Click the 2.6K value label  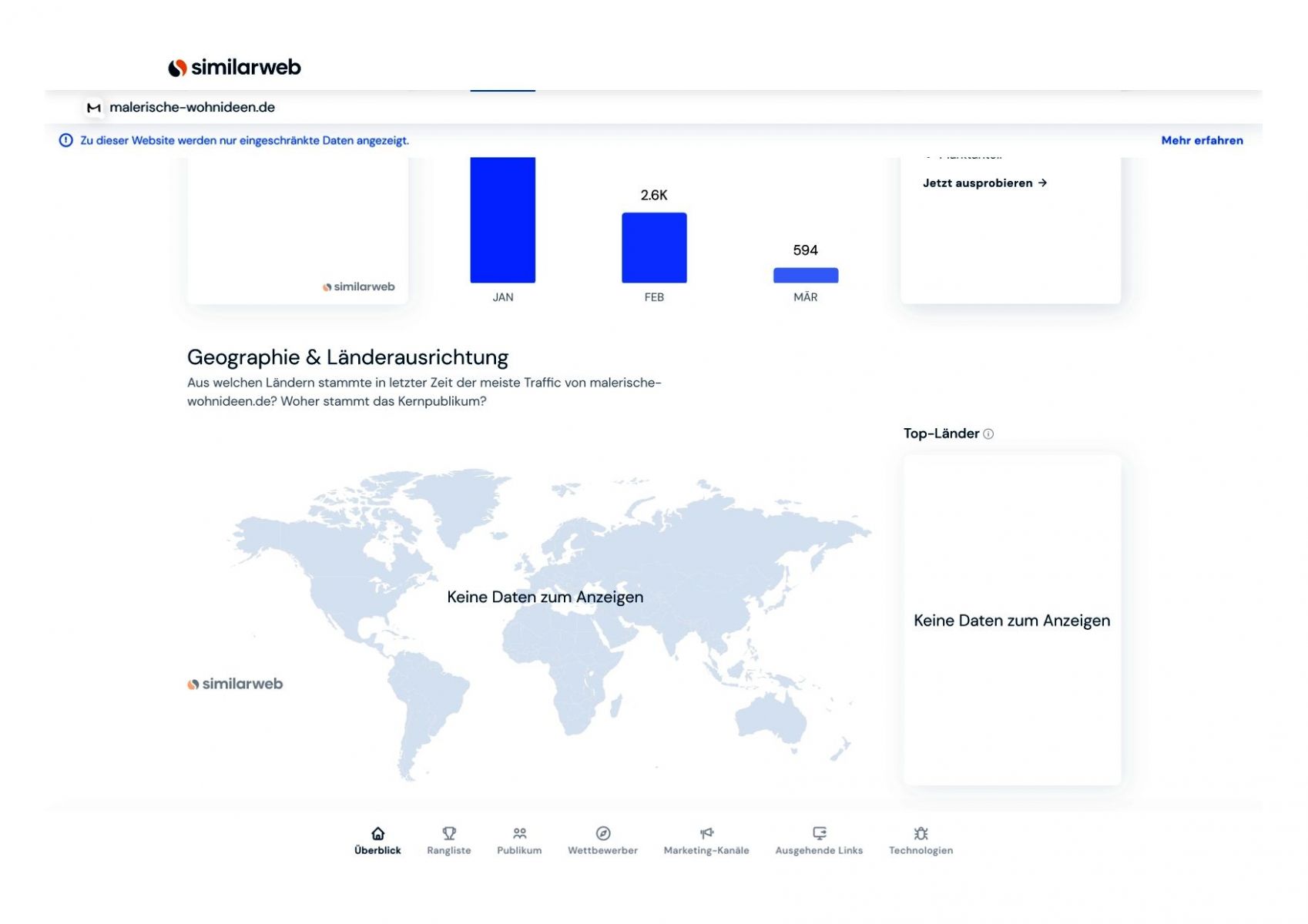pos(654,196)
